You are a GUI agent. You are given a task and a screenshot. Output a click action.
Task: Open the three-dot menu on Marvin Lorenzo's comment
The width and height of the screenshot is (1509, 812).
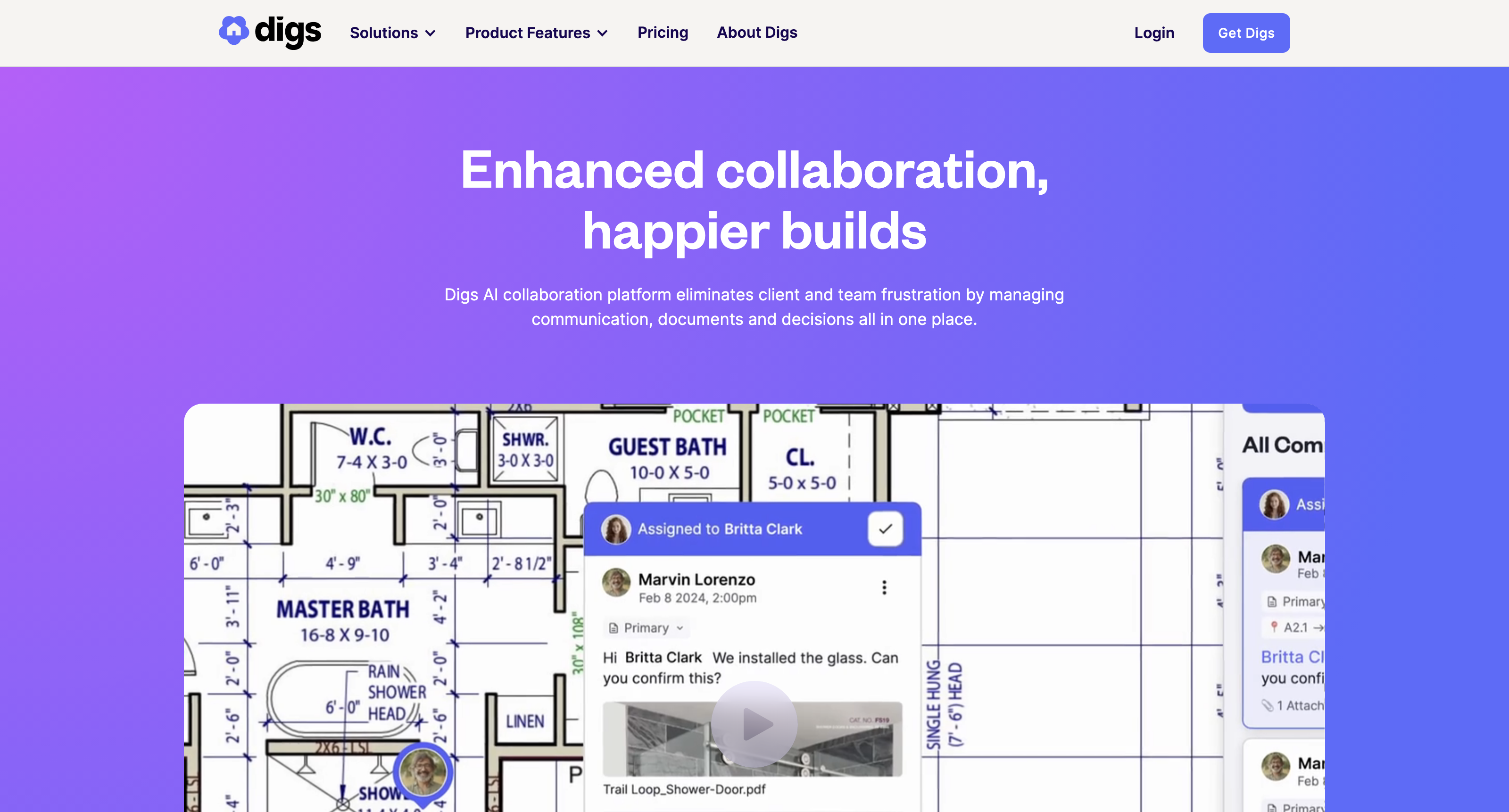point(884,588)
